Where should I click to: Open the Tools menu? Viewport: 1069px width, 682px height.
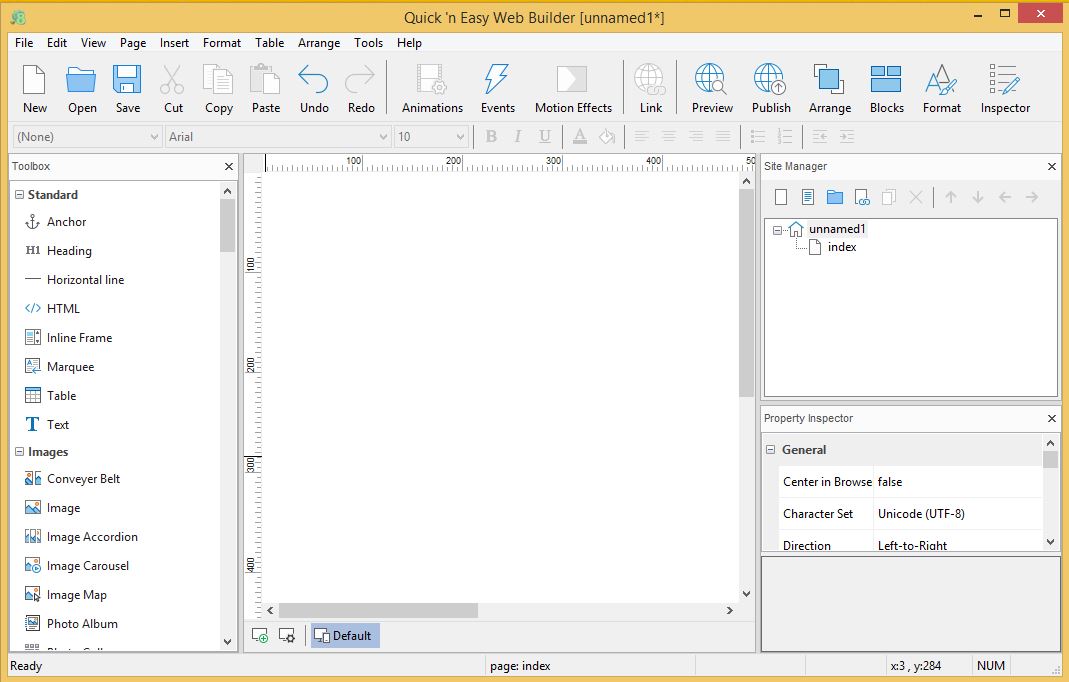[368, 42]
